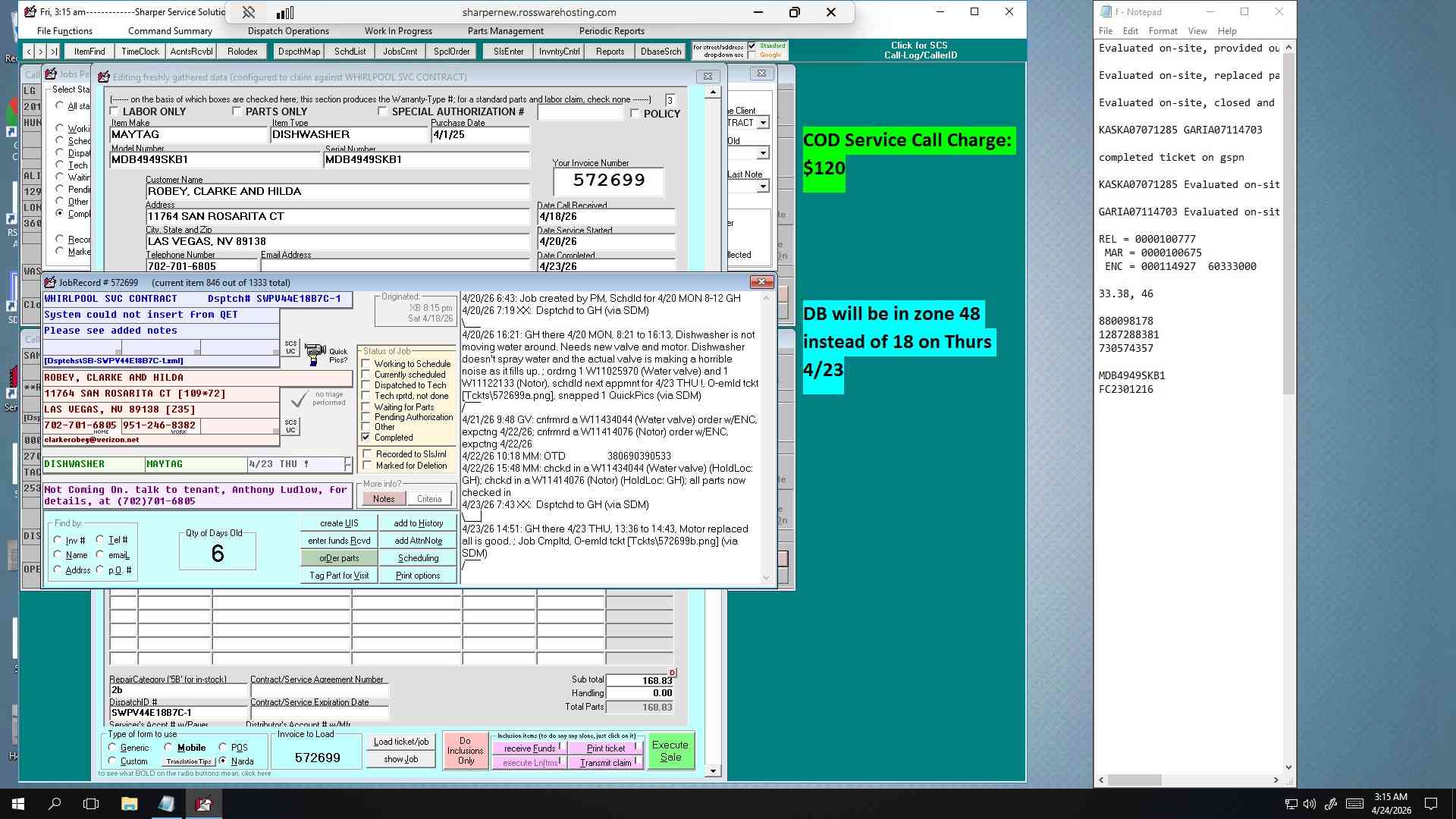This screenshot has width=1456, height=819.
Task: Click the last record navigation arrow
Action: click(53, 52)
